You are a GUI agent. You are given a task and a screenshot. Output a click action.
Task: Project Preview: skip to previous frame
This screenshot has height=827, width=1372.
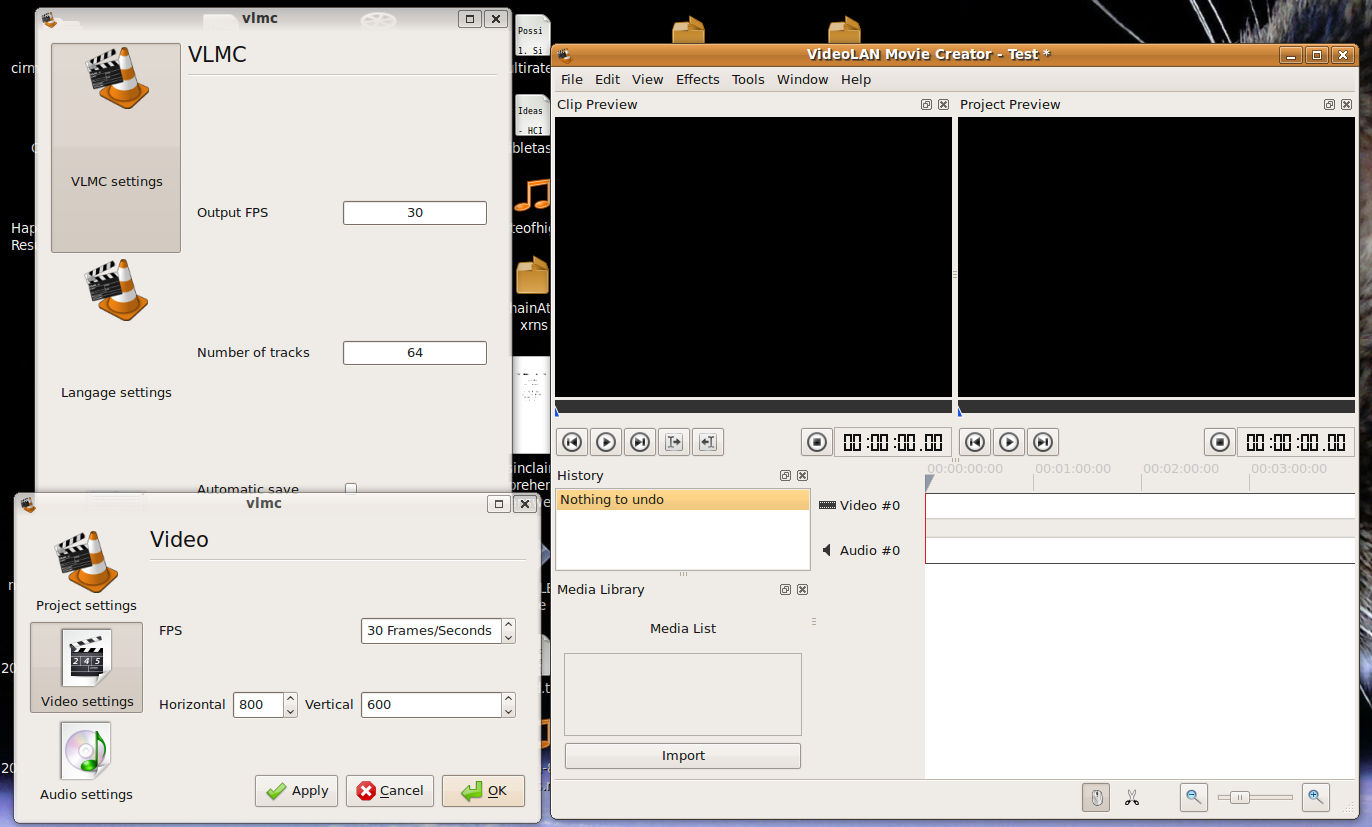975,442
